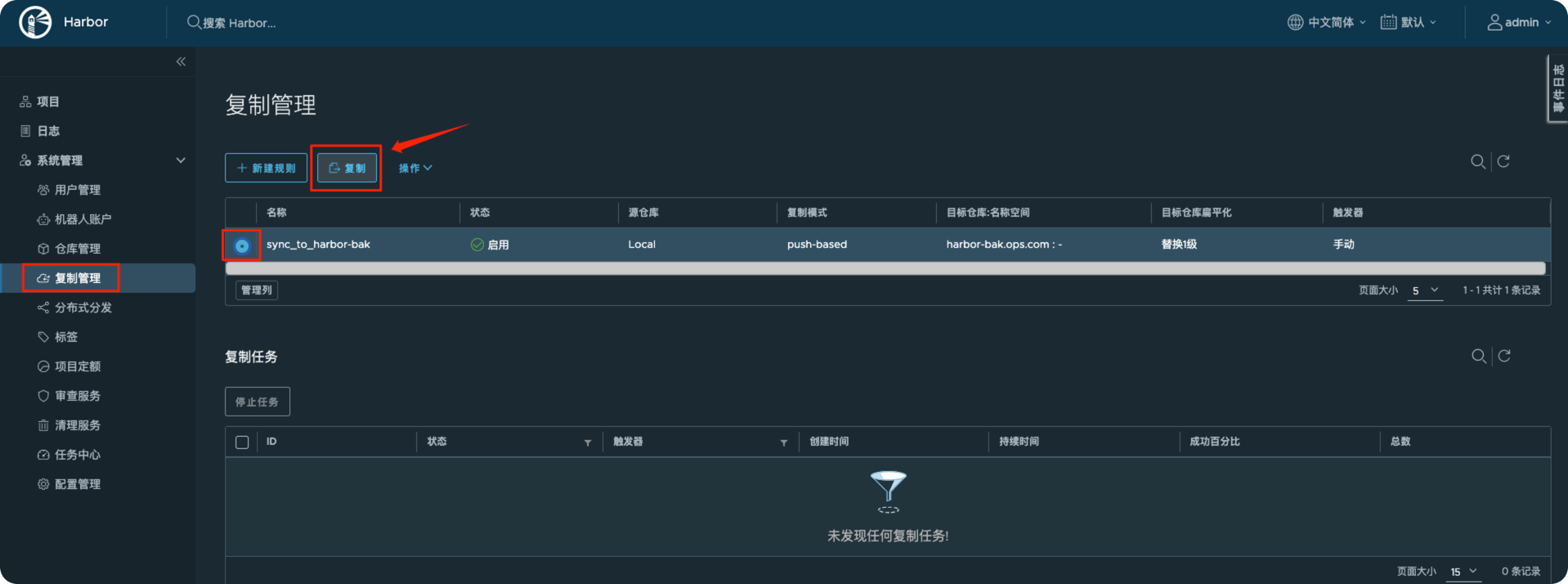The image size is (1568, 584).
Task: Click the 项目定额 gauge icon
Action: click(x=43, y=366)
